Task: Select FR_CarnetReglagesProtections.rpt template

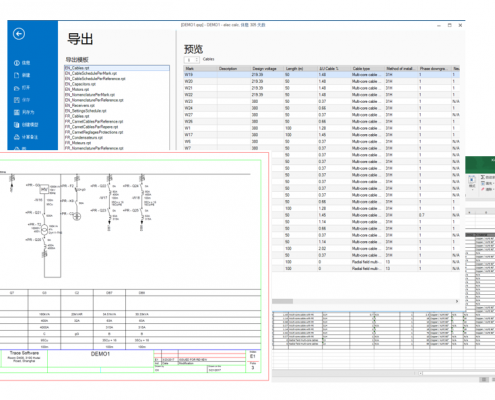Action: [94, 132]
